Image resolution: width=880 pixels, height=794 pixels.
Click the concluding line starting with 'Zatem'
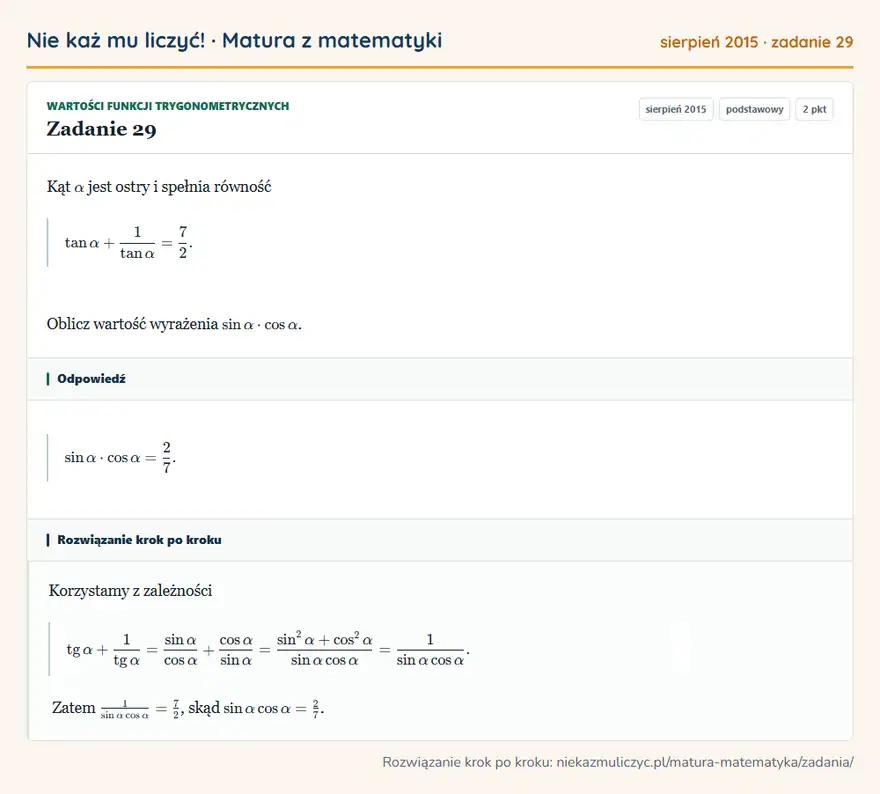(x=188, y=708)
